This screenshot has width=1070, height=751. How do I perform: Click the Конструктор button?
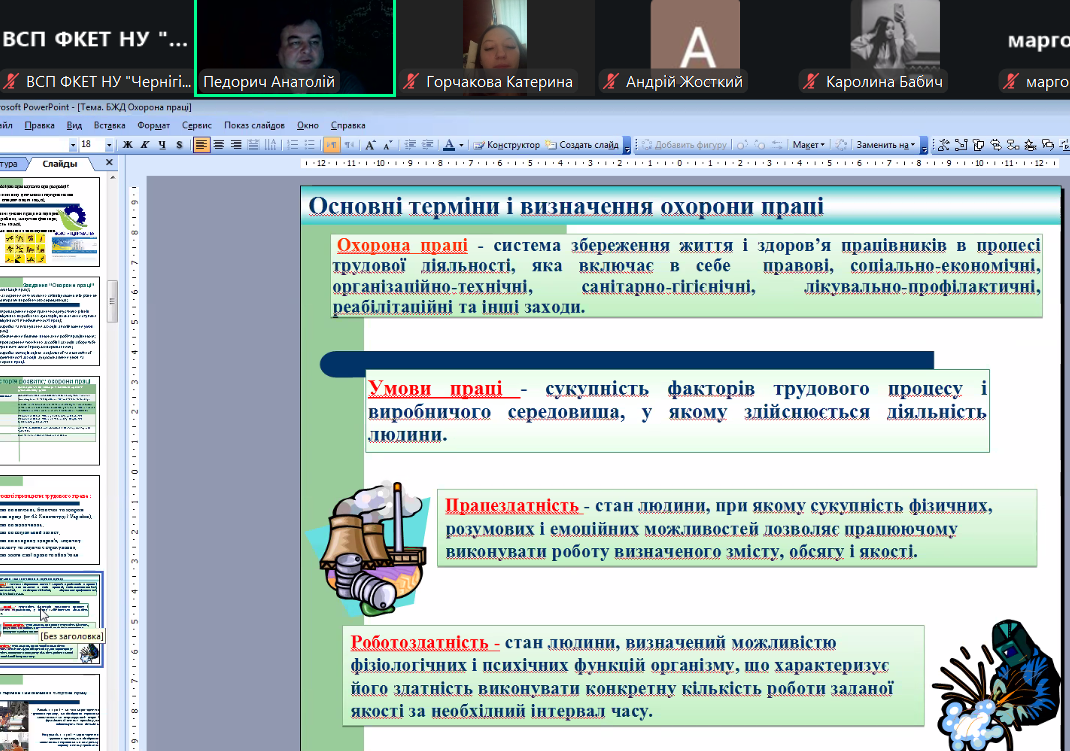tap(507, 145)
